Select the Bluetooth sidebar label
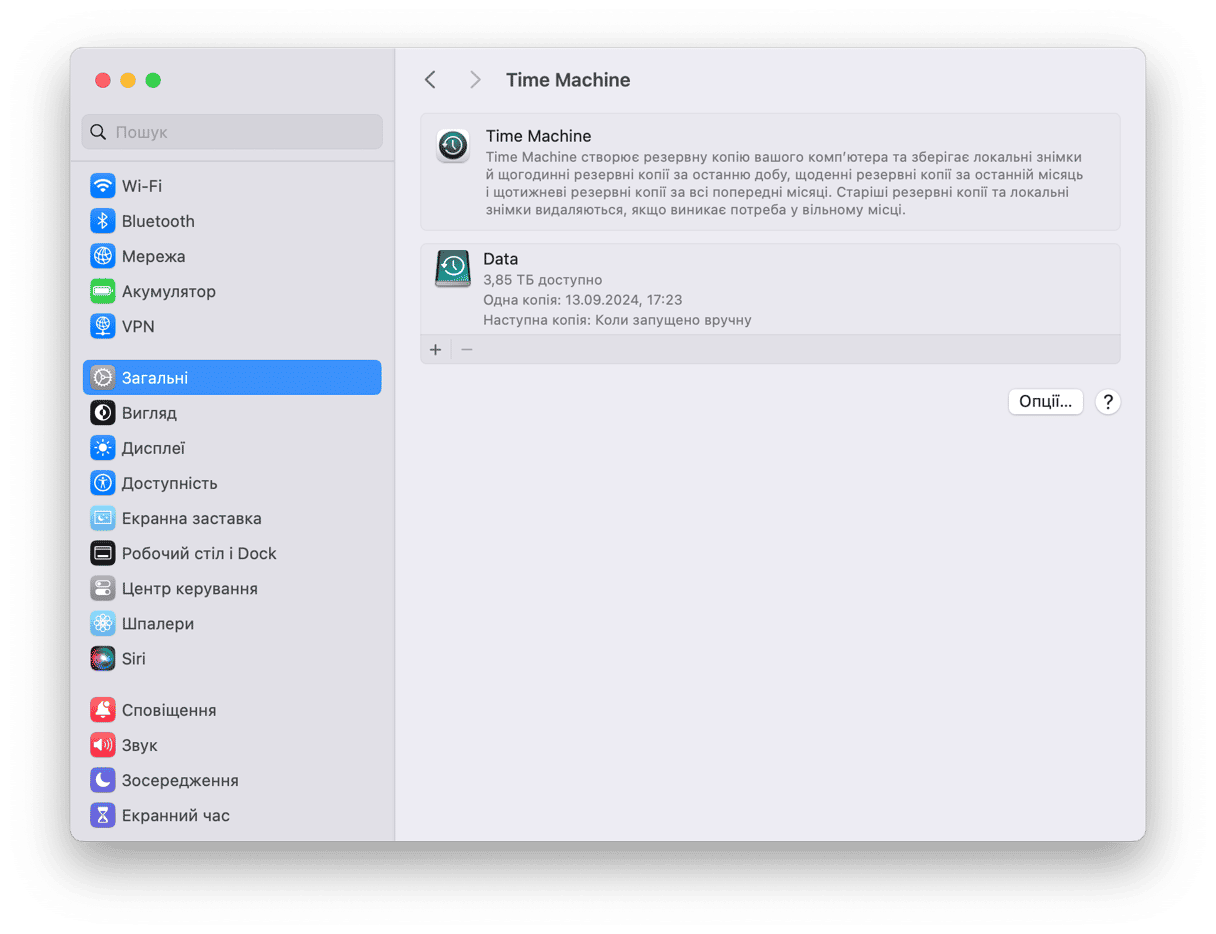Viewport: 1216px width, 934px height. (158, 221)
